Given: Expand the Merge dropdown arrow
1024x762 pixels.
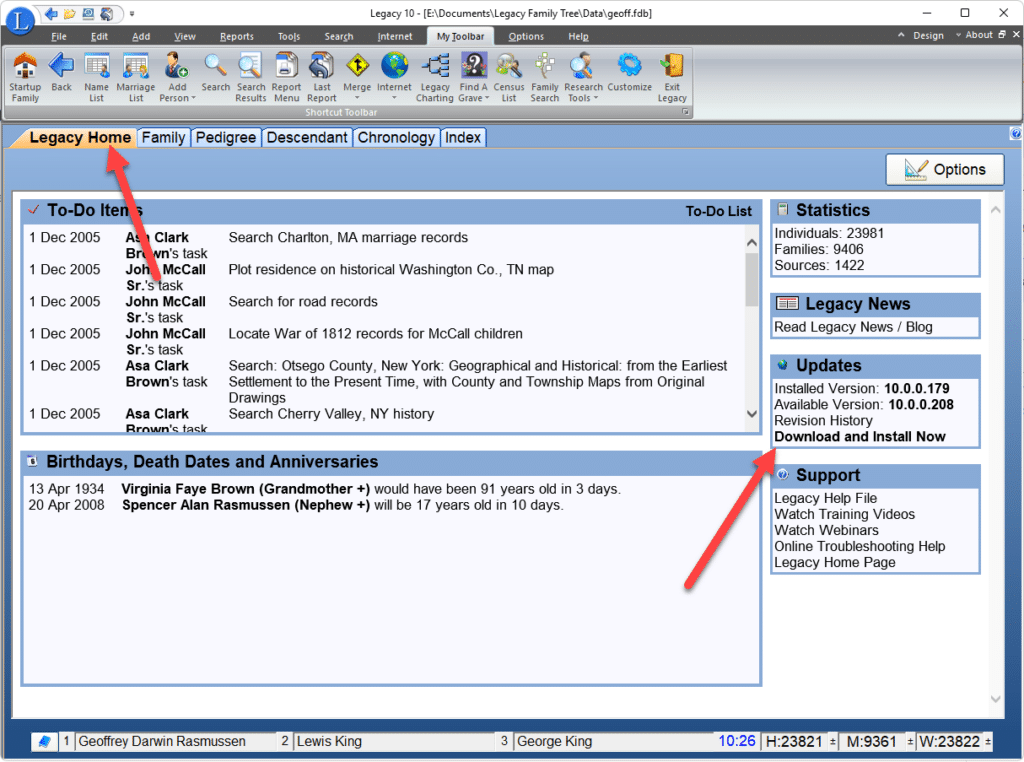Looking at the screenshot, I should [357, 99].
